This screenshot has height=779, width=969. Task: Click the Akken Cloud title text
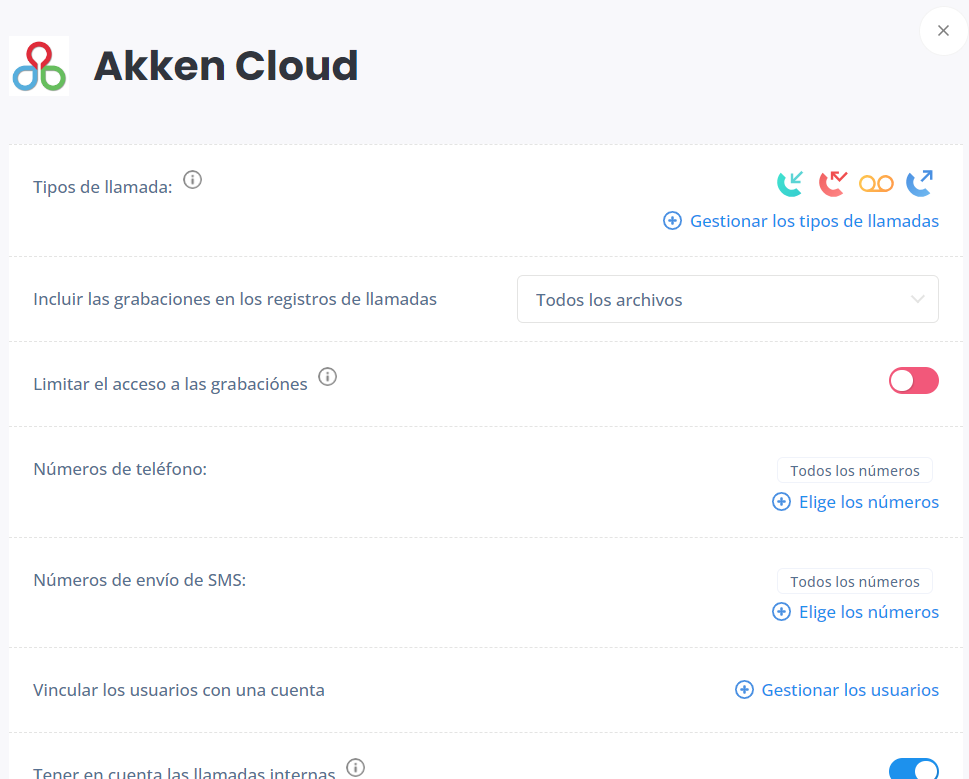click(x=226, y=65)
